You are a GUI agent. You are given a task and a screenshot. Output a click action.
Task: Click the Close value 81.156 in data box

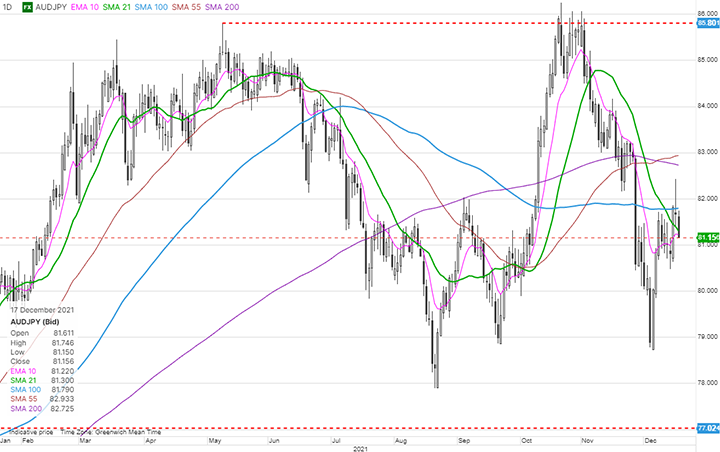pyautogui.click(x=63, y=362)
